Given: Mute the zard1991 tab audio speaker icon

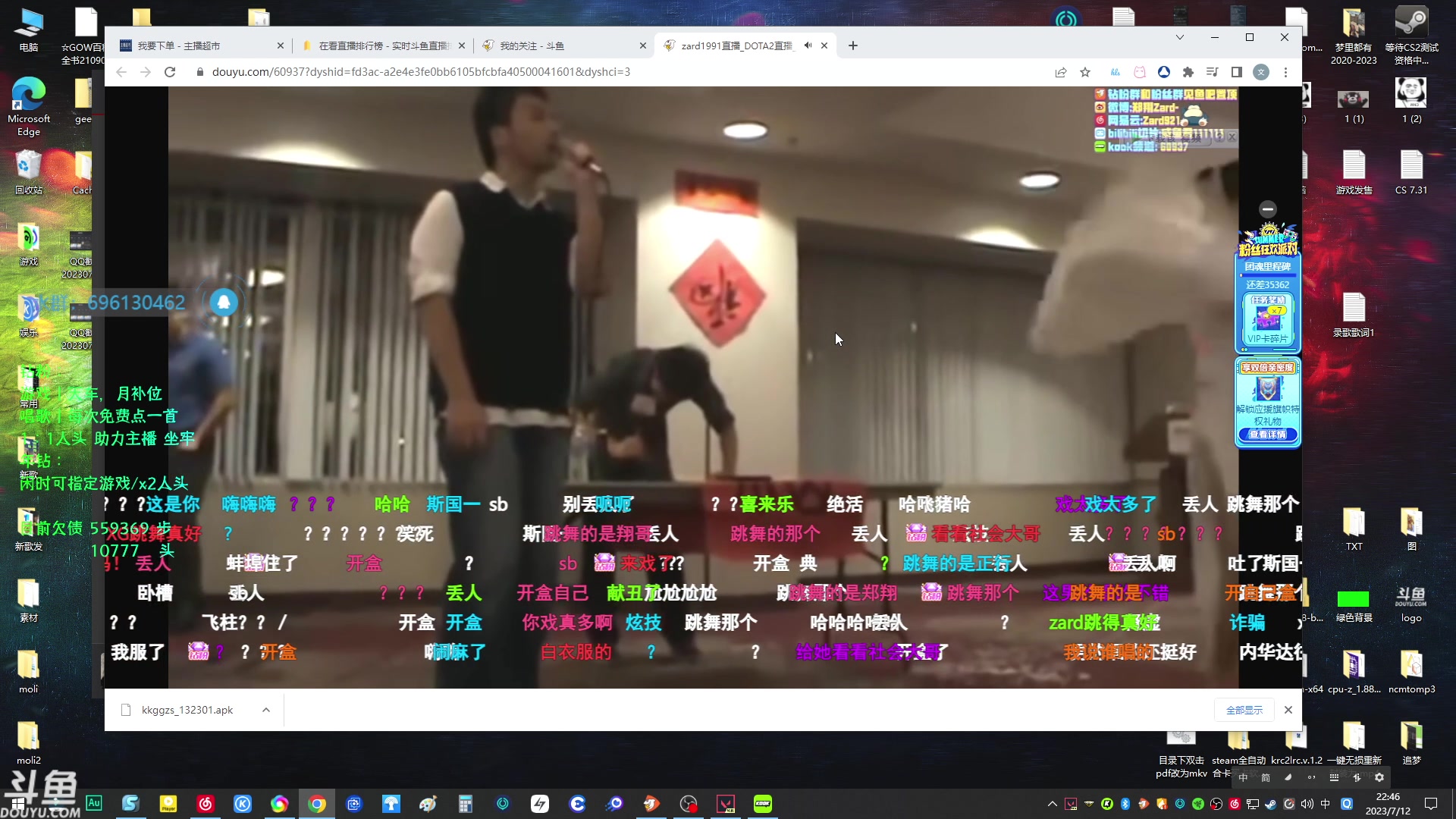Looking at the screenshot, I should tap(808, 45).
